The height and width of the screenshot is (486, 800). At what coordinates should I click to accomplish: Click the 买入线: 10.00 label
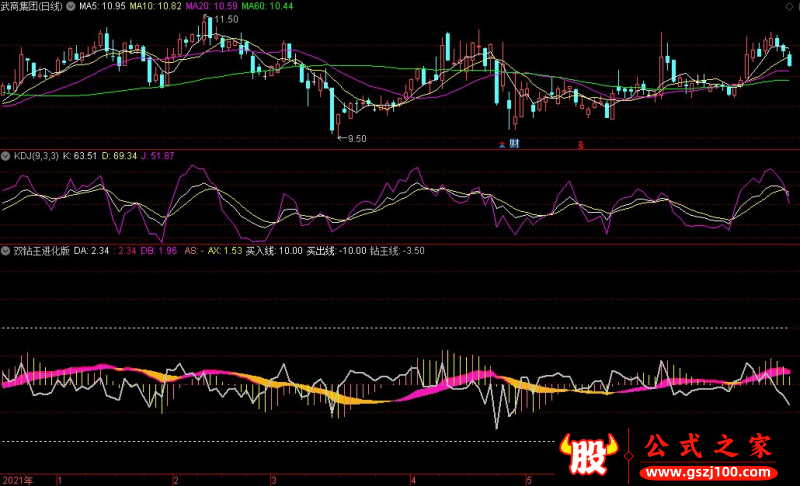coord(274,251)
